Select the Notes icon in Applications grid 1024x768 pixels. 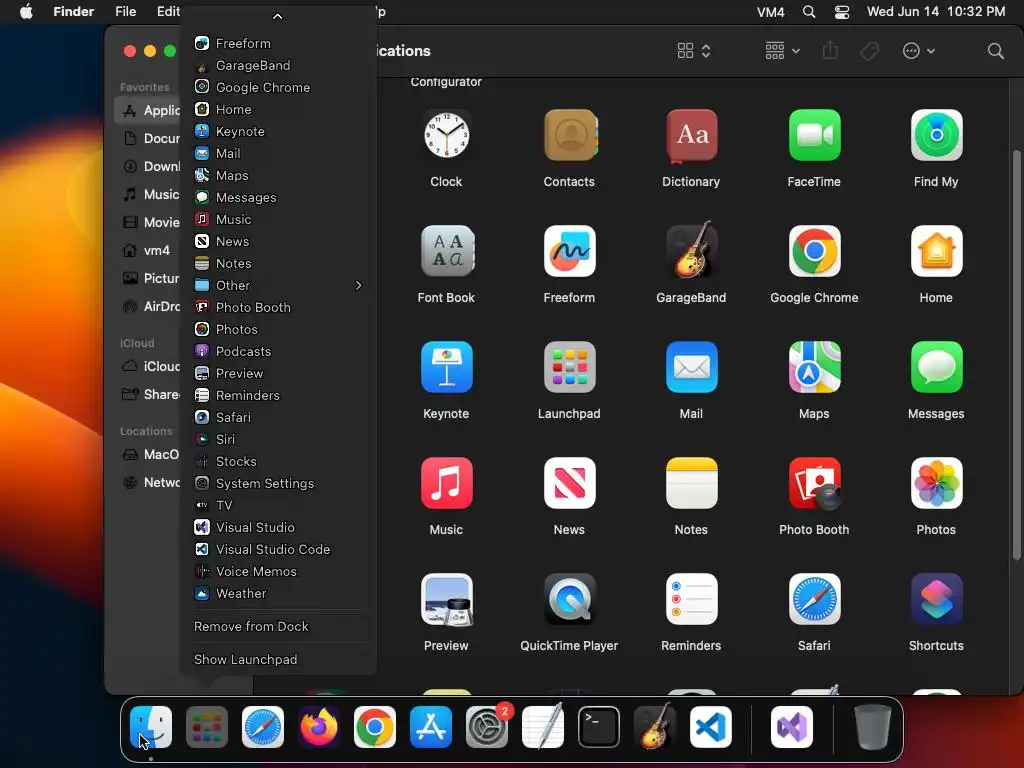692,483
